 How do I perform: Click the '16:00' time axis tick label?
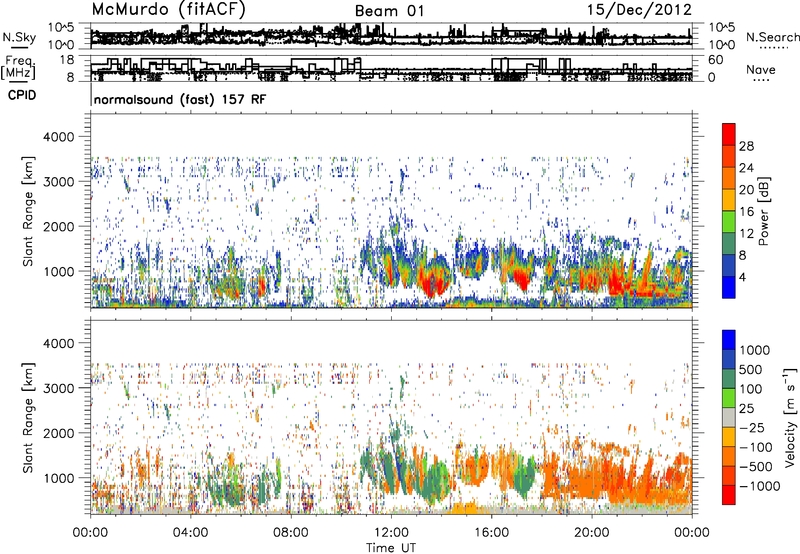click(x=491, y=533)
